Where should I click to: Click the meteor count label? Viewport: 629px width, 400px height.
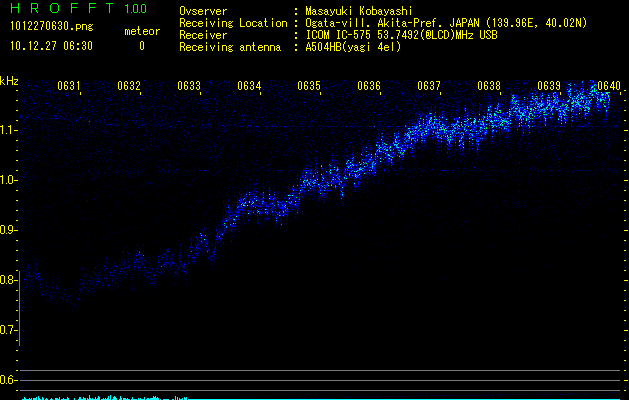click(142, 31)
